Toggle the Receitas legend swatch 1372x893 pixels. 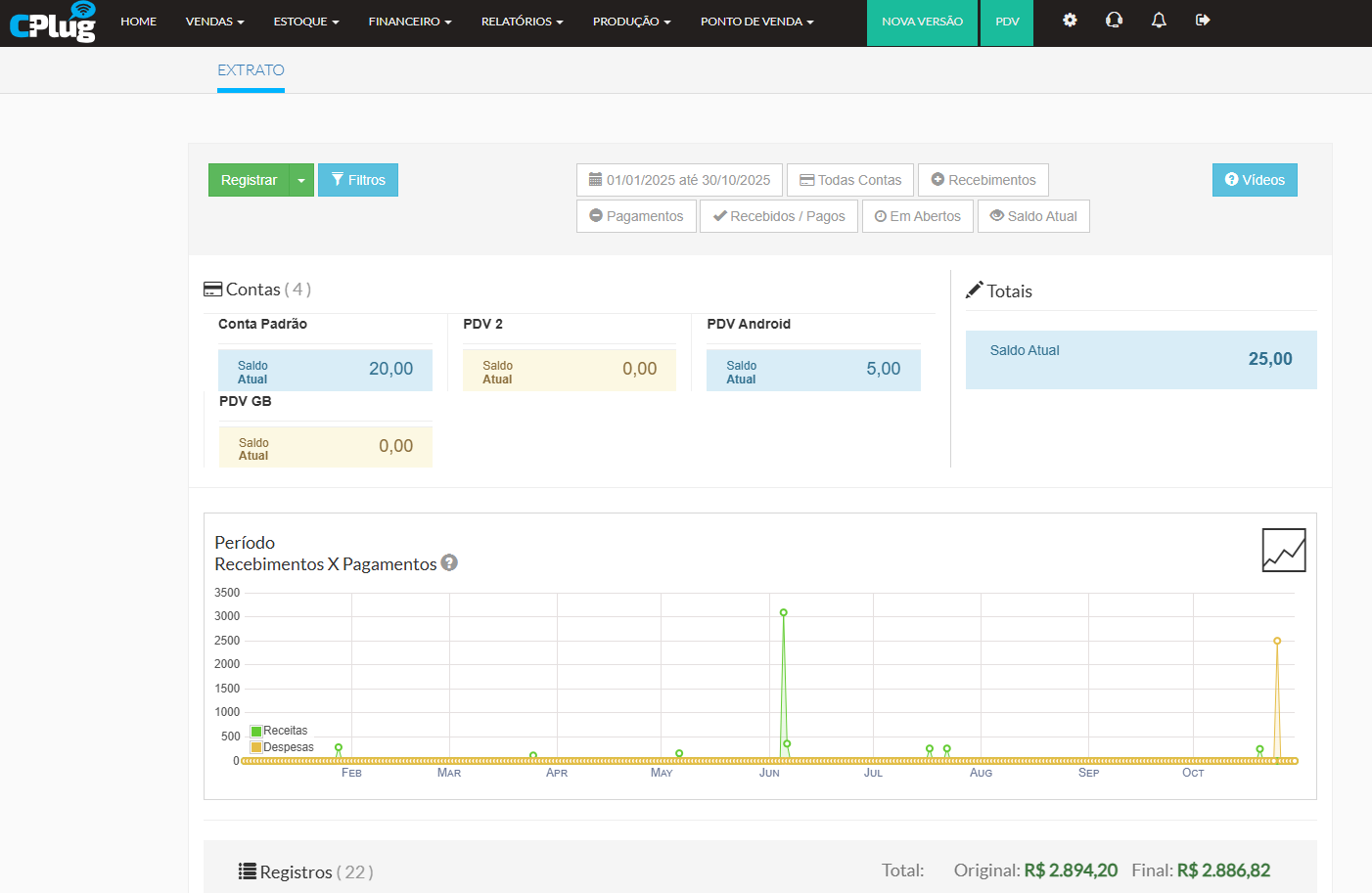click(x=256, y=731)
